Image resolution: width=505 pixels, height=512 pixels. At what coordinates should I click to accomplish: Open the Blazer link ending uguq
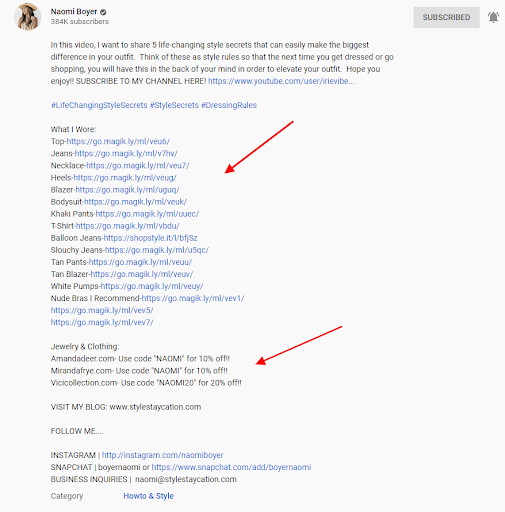[127, 190]
